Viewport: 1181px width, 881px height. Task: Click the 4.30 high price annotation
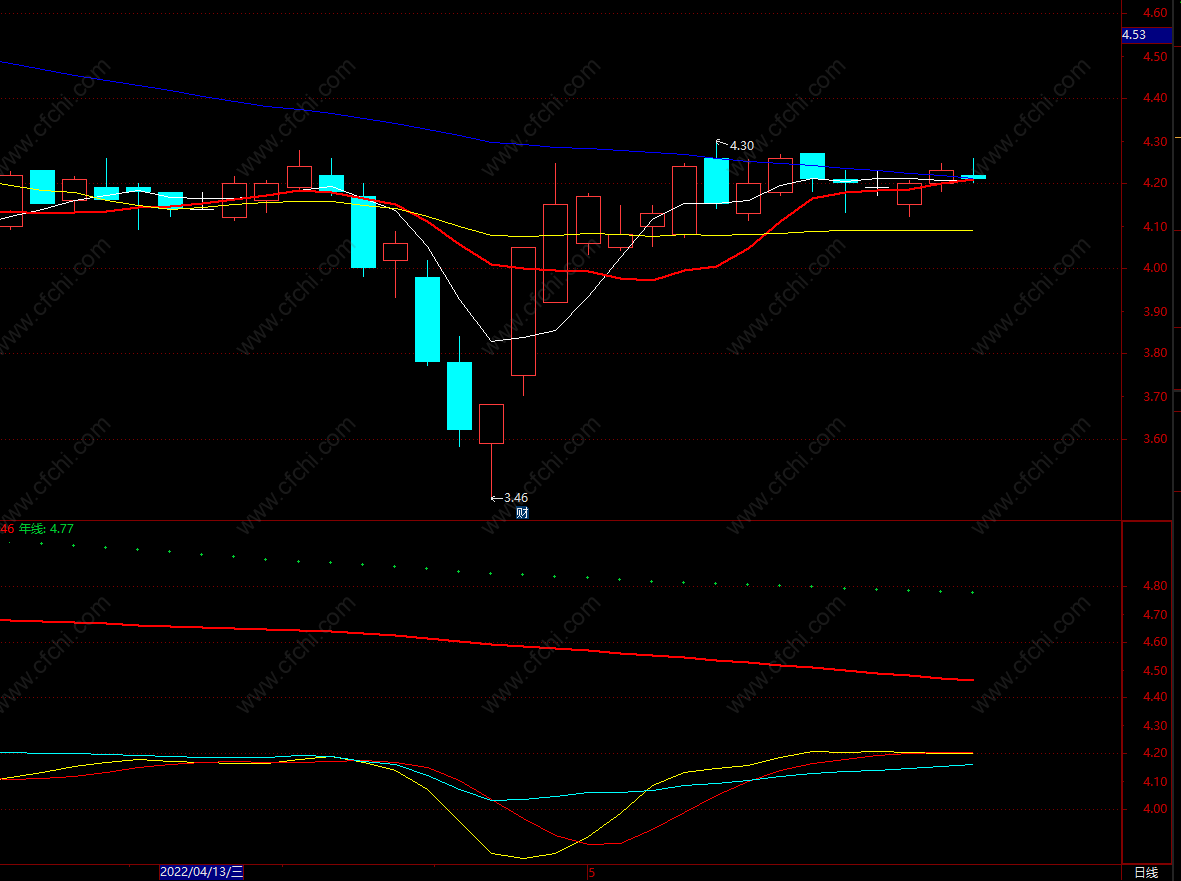742,145
